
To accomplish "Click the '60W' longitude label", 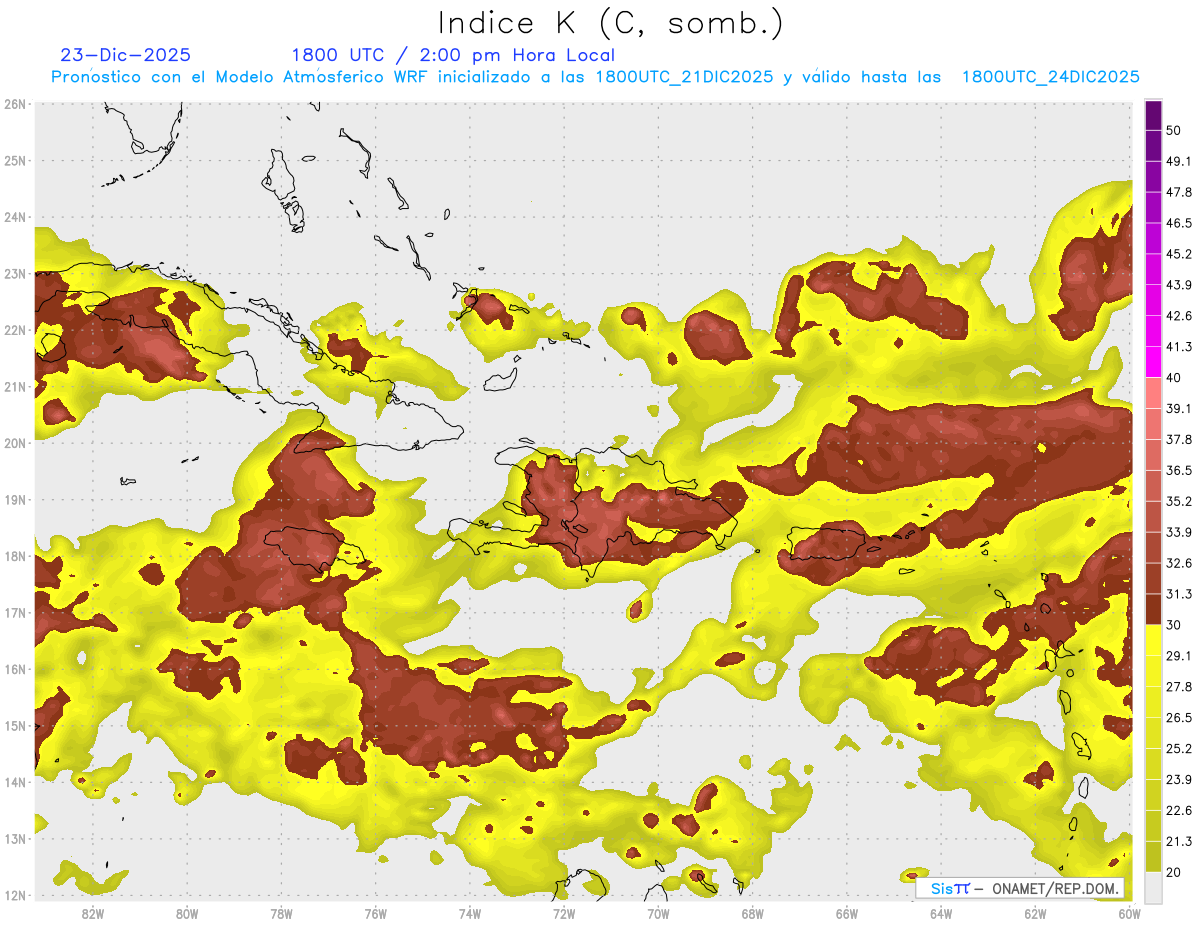I will tap(1129, 913).
